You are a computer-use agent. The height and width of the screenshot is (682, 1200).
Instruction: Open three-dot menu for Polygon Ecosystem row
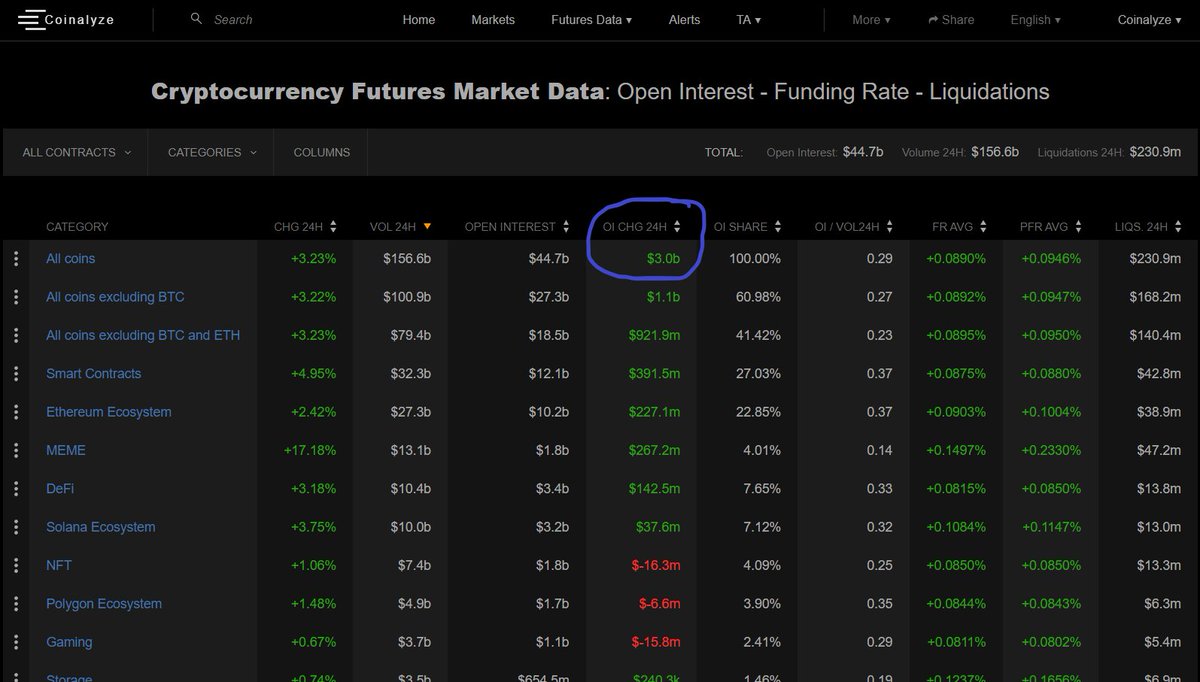pos(16,604)
